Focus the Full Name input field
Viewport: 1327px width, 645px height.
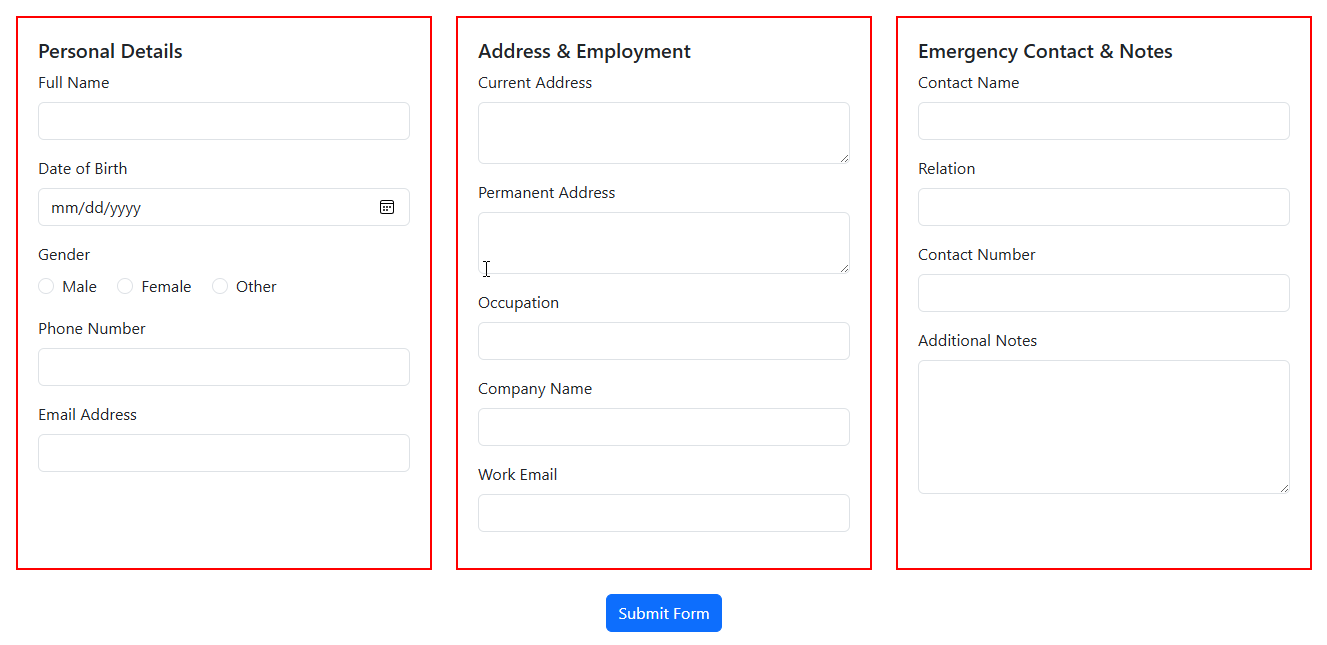[x=224, y=121]
